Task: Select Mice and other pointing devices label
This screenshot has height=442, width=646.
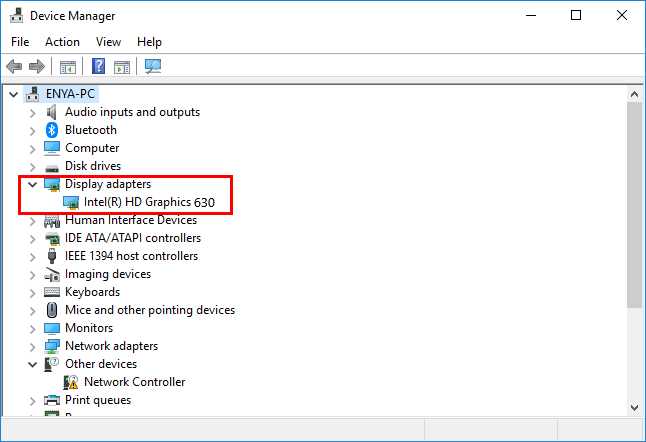Action: (150, 310)
